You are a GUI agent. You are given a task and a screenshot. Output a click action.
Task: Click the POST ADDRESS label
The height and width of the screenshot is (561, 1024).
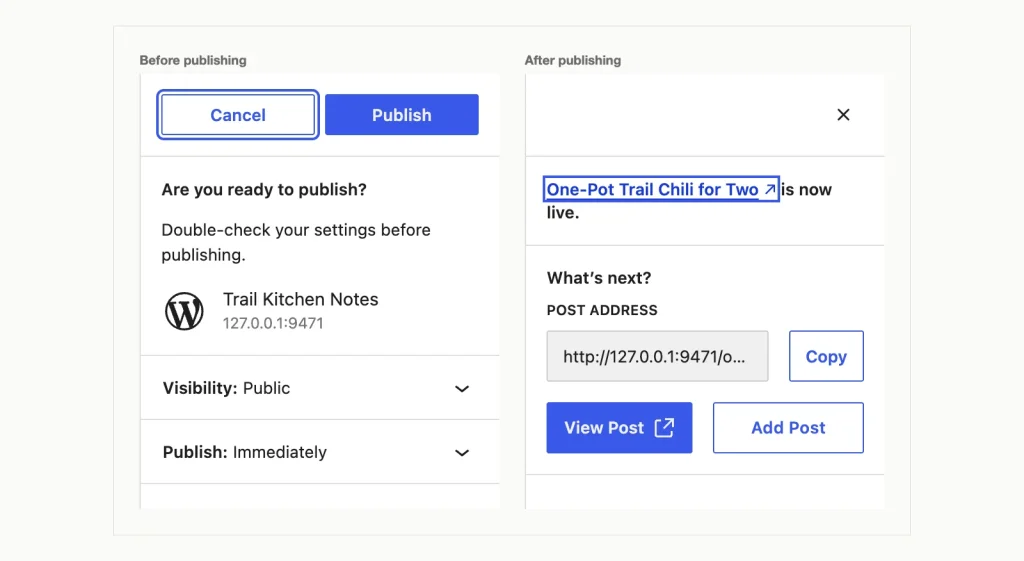(x=602, y=310)
